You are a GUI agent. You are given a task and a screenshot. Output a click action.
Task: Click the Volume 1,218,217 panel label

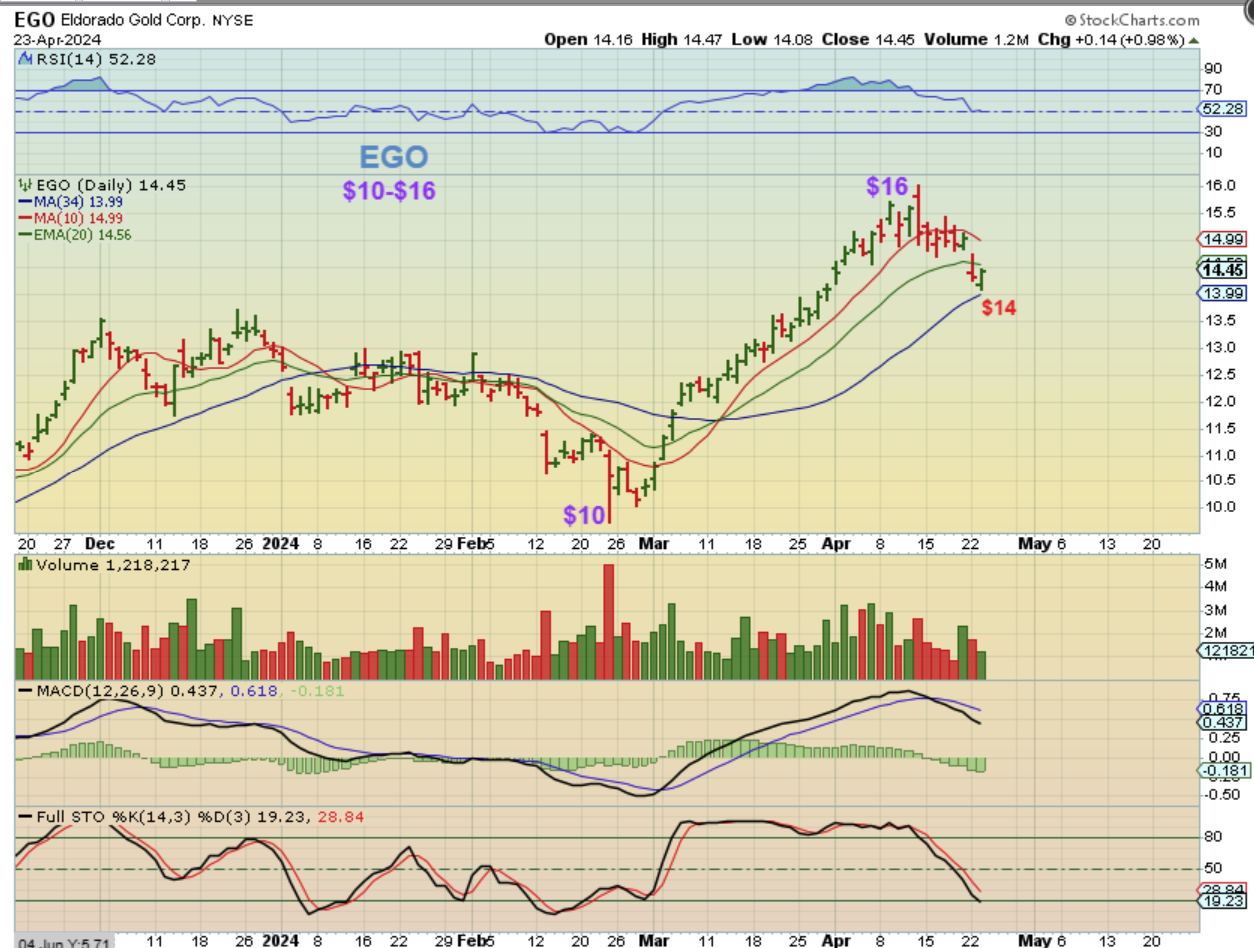coord(111,565)
